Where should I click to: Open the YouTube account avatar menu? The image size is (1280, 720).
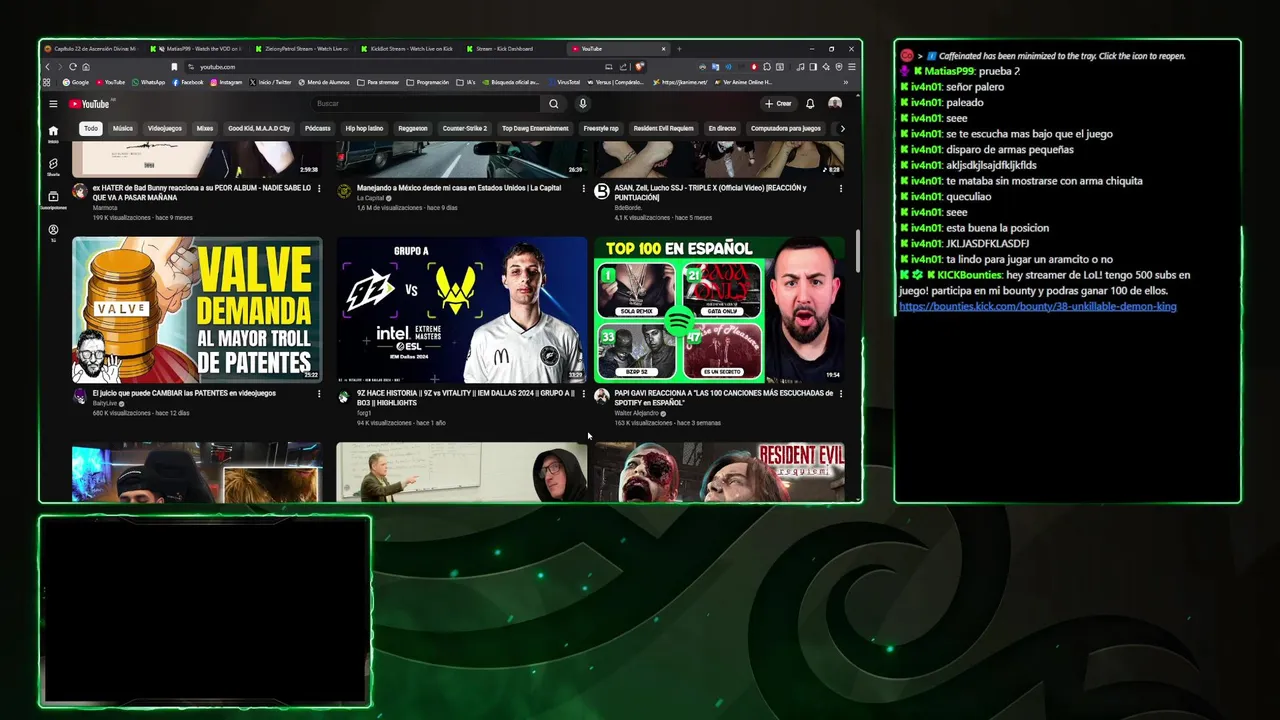pyautogui.click(x=835, y=104)
